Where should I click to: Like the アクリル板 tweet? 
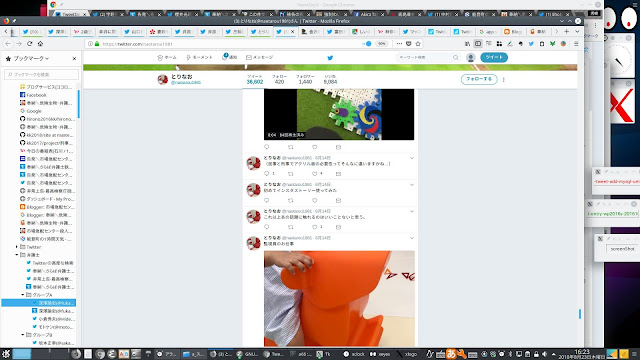point(315,174)
